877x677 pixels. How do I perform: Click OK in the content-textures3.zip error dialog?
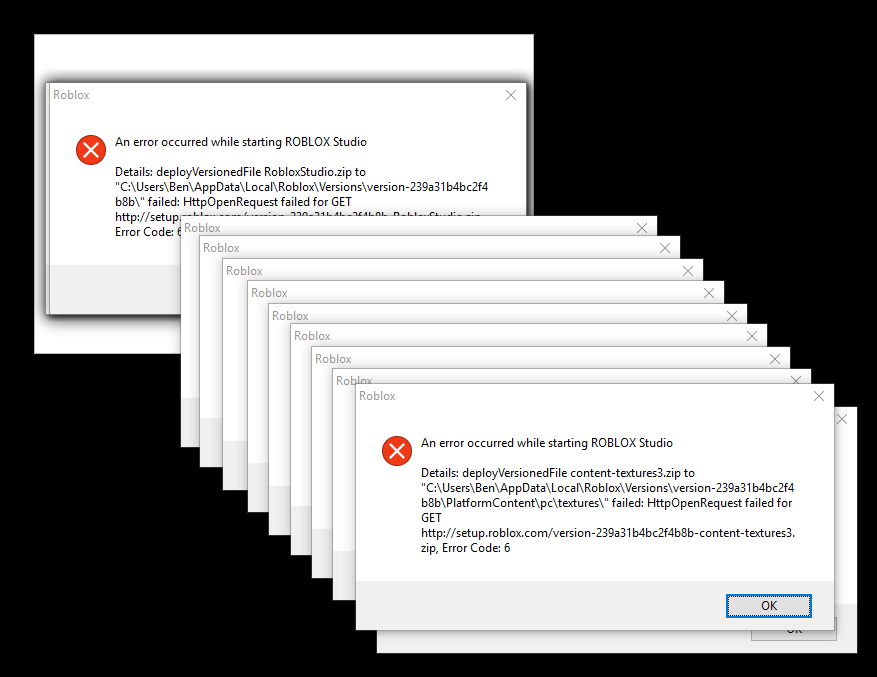coord(768,606)
